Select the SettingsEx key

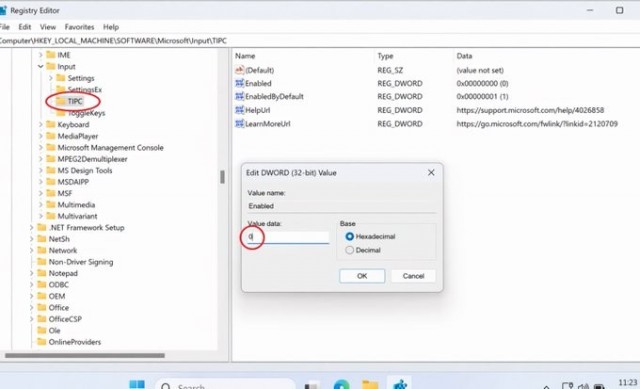point(84,89)
